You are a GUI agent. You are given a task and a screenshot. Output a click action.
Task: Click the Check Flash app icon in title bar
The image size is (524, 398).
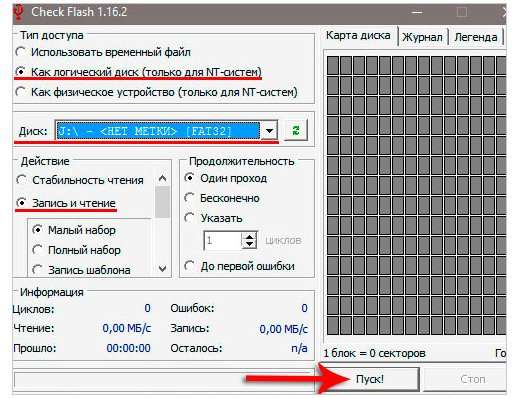(x=18, y=12)
